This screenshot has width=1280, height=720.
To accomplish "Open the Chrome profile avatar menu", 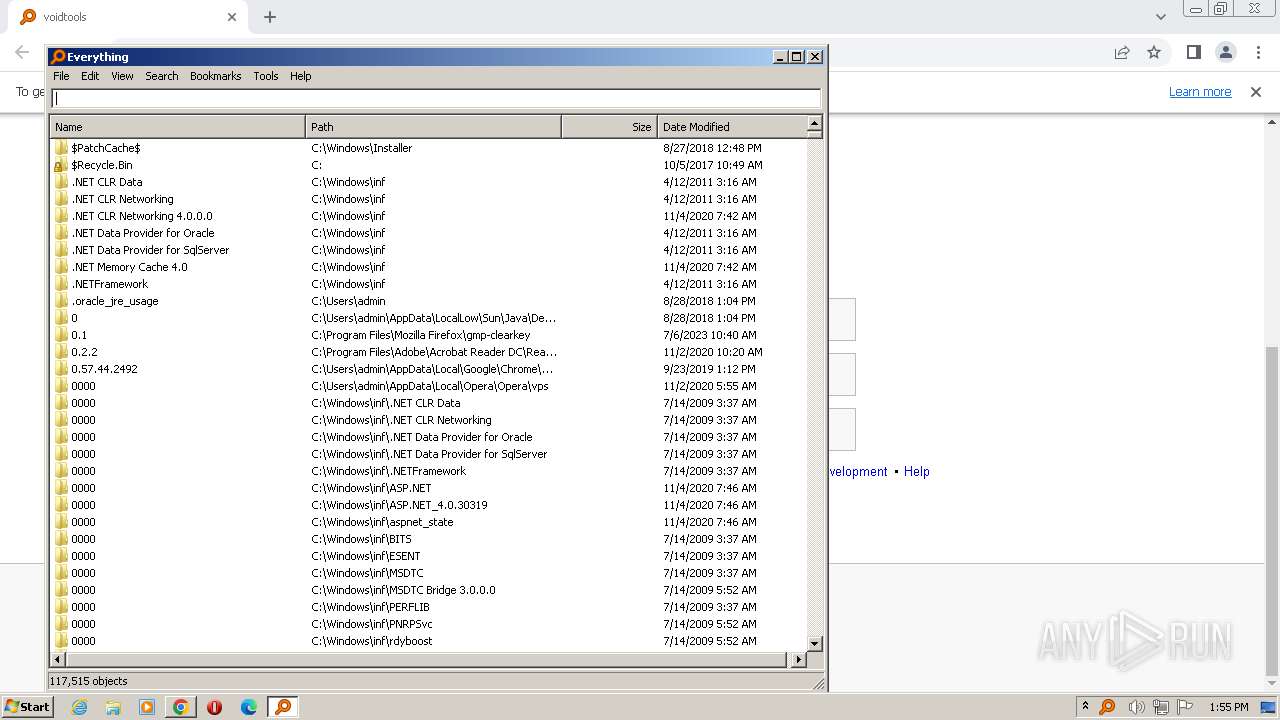I will [x=1225, y=52].
